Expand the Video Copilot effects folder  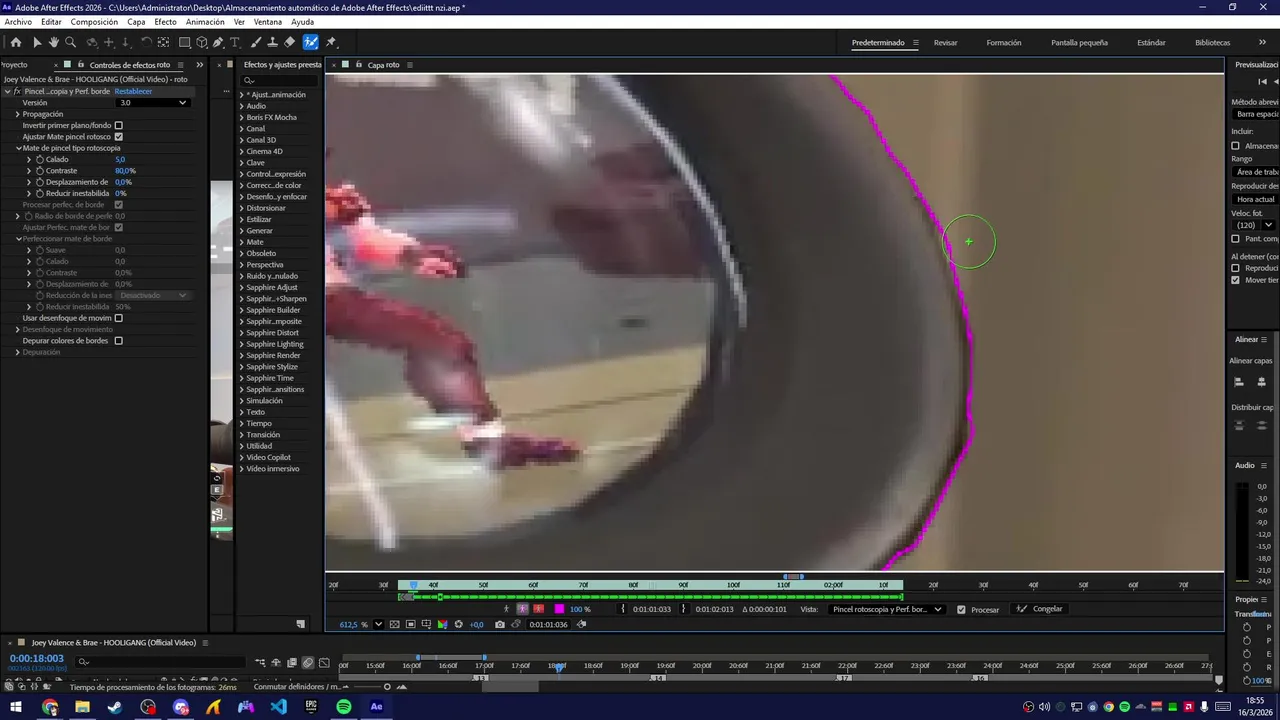pyautogui.click(x=241, y=457)
